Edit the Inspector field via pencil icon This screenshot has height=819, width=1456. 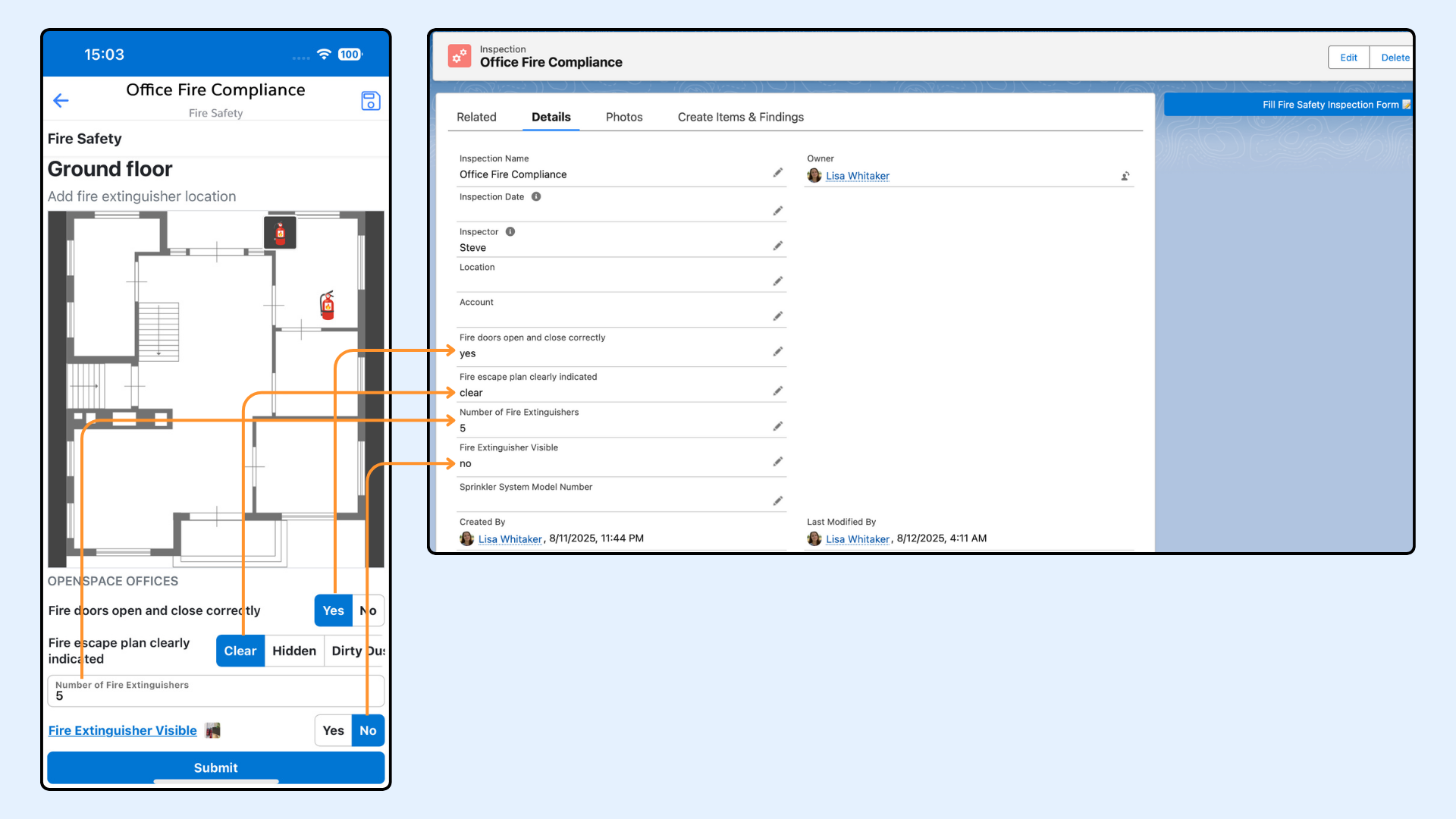[x=777, y=246]
